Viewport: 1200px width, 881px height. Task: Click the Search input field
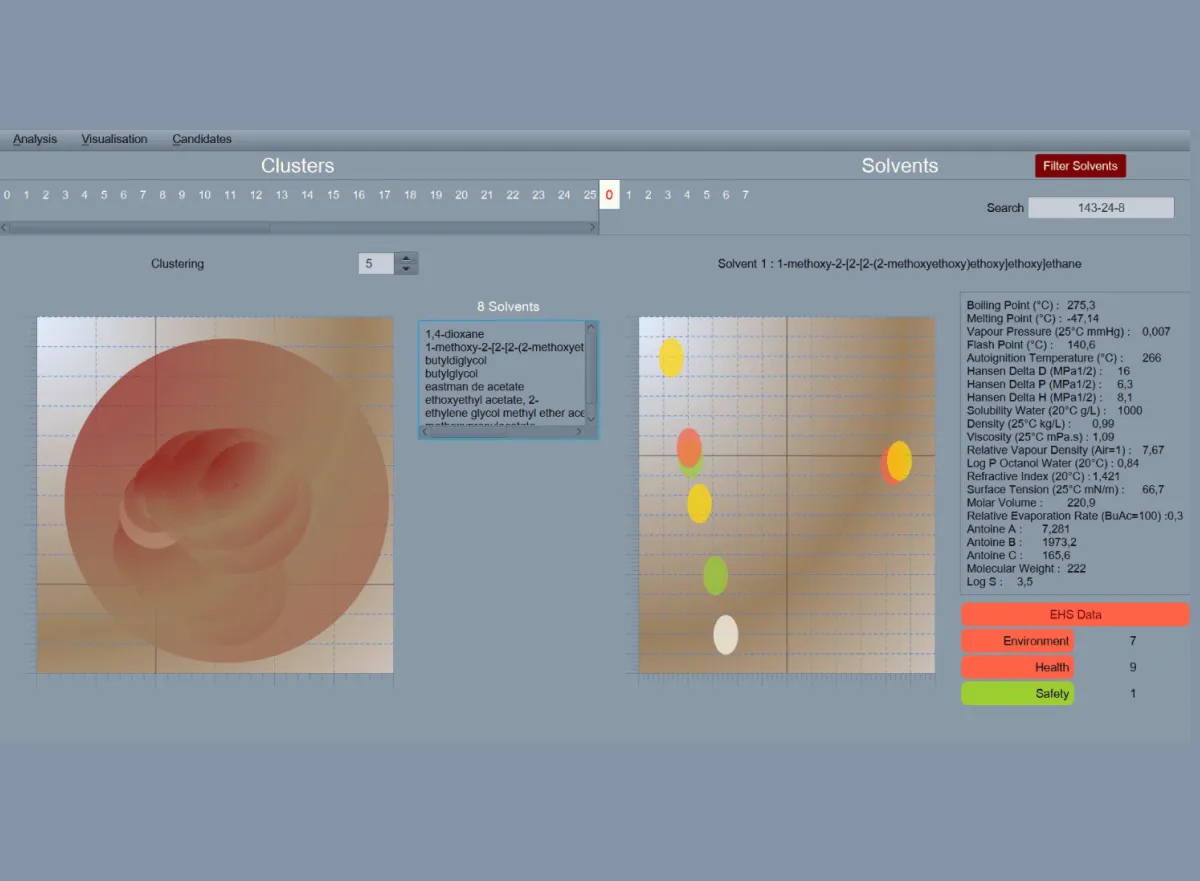coord(1100,208)
